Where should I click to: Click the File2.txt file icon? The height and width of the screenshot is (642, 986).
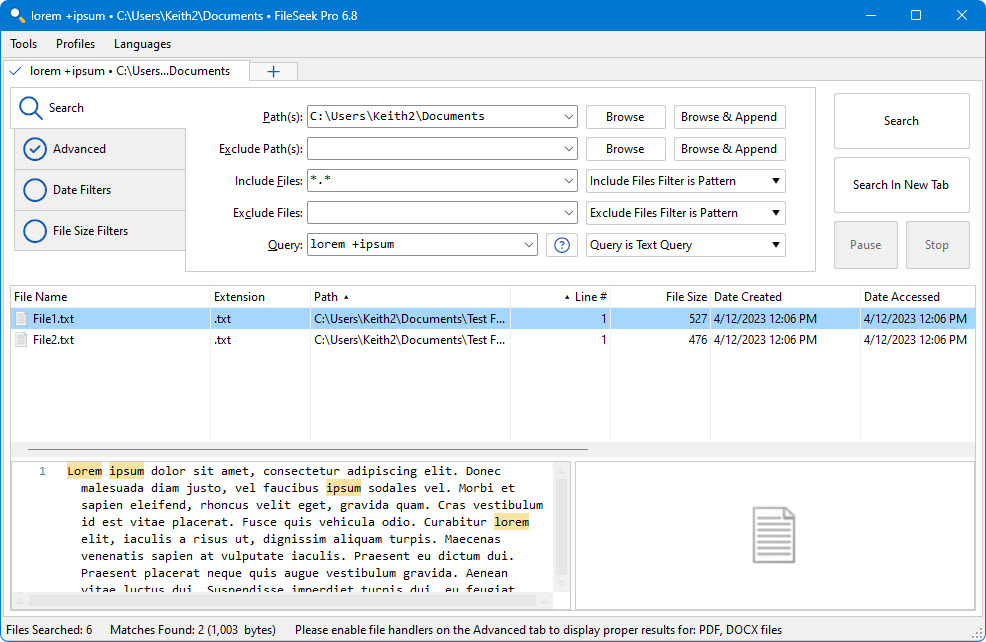pyautogui.click(x=21, y=340)
